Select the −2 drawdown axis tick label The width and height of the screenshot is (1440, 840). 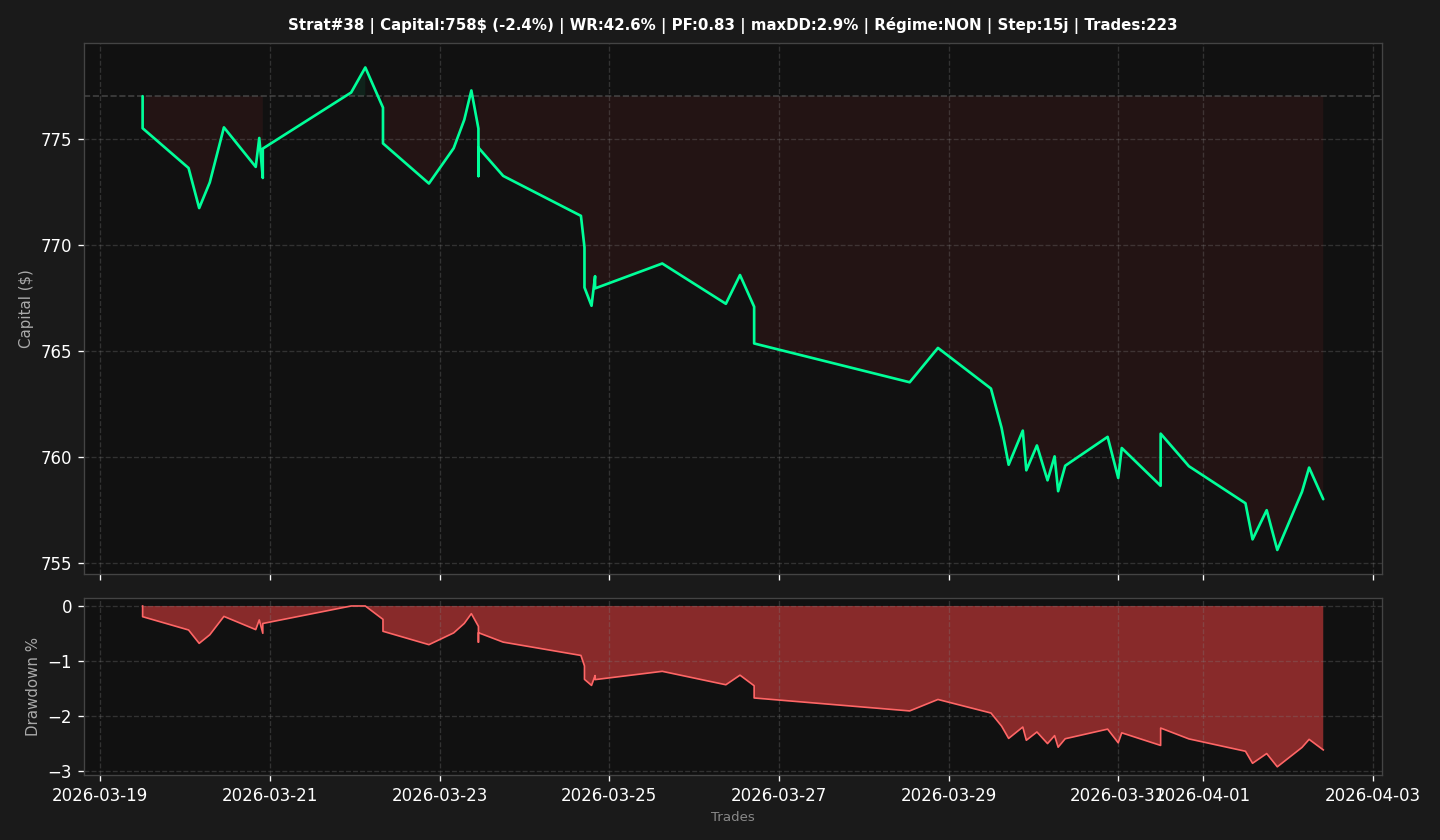tap(61, 717)
